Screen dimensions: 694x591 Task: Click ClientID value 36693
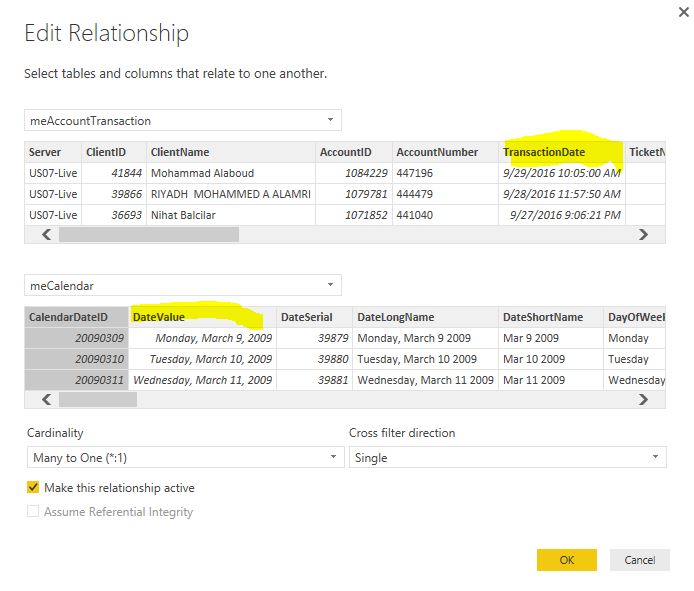114,215
